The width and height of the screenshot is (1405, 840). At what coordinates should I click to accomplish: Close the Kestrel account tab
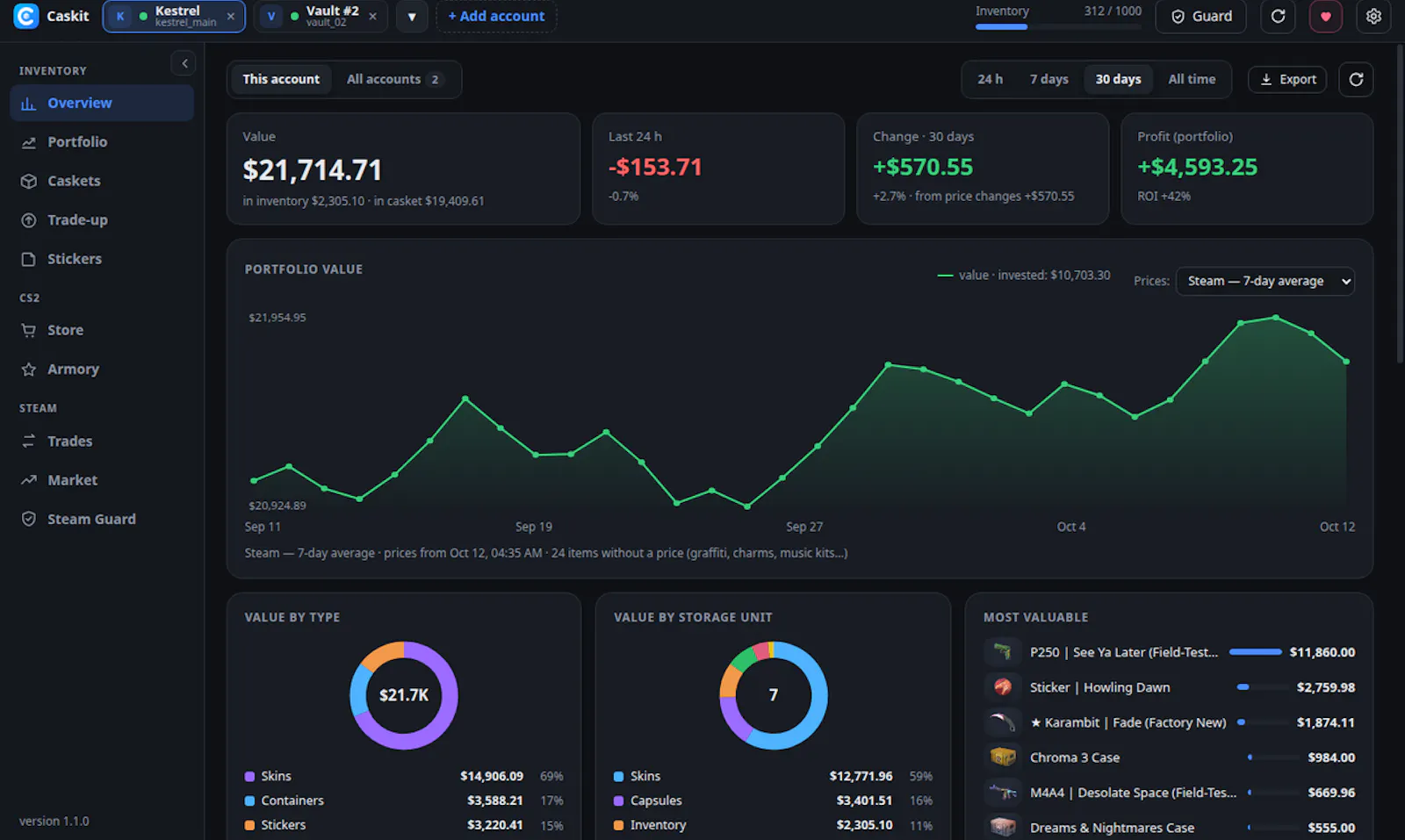pyautogui.click(x=231, y=16)
